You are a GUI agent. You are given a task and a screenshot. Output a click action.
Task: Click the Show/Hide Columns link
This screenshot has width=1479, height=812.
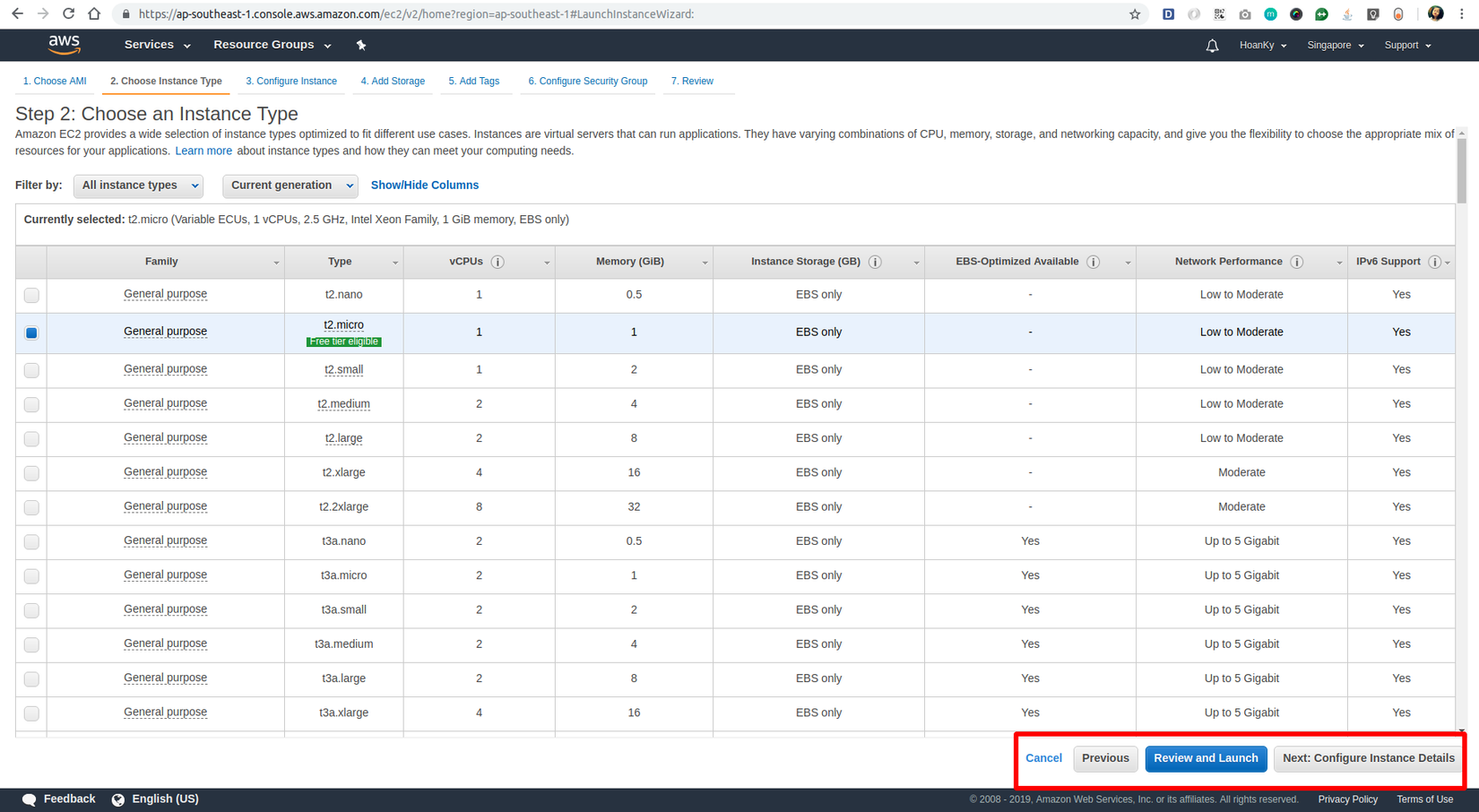[425, 186]
